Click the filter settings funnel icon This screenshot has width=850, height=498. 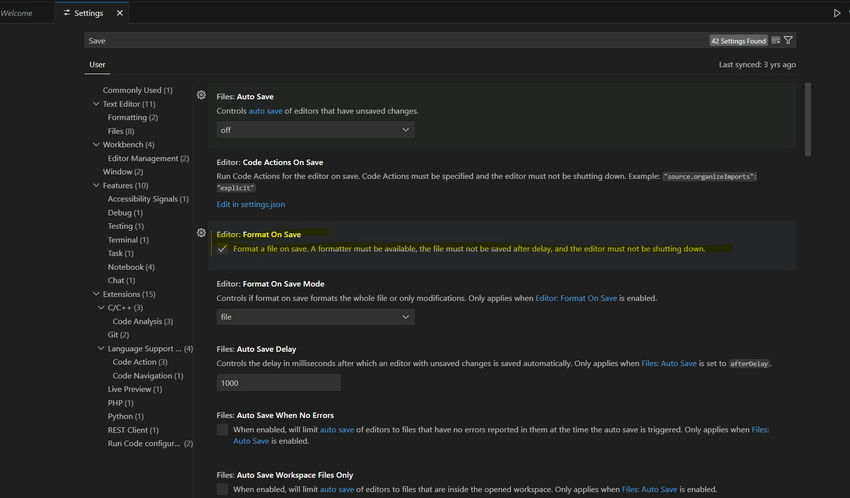[x=788, y=40]
